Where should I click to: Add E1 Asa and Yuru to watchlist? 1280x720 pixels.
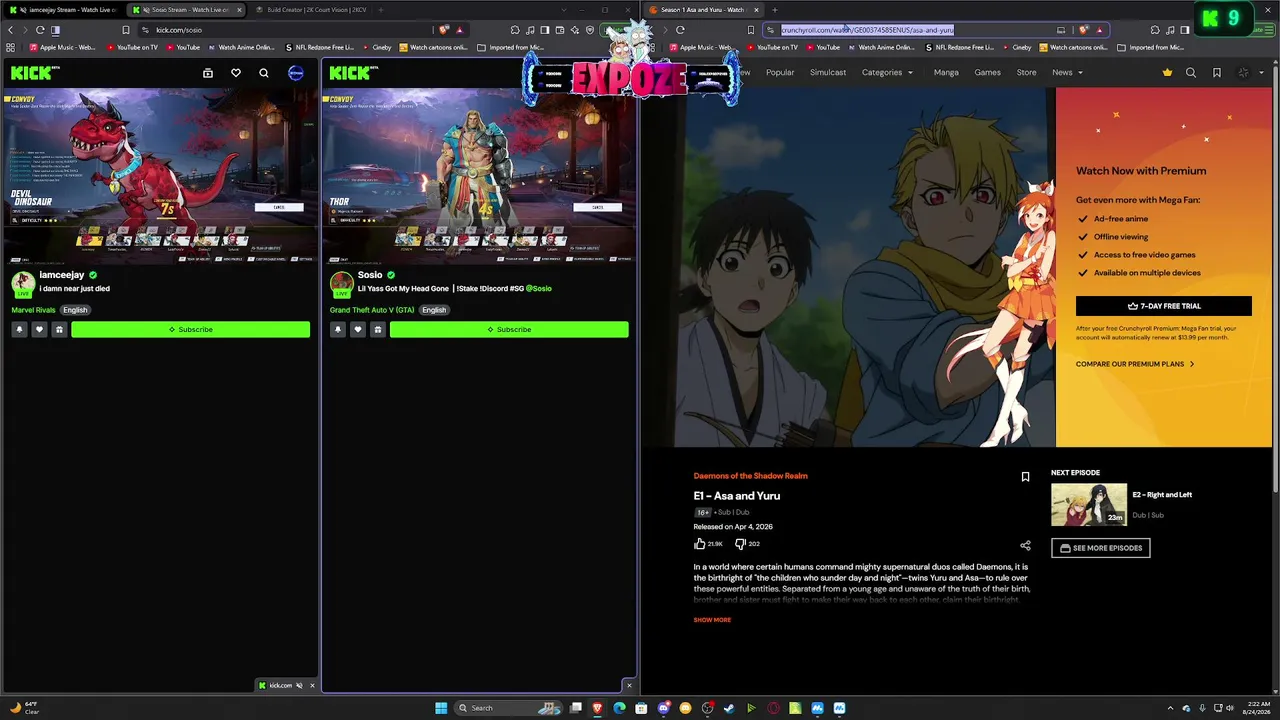pyautogui.click(x=1025, y=477)
